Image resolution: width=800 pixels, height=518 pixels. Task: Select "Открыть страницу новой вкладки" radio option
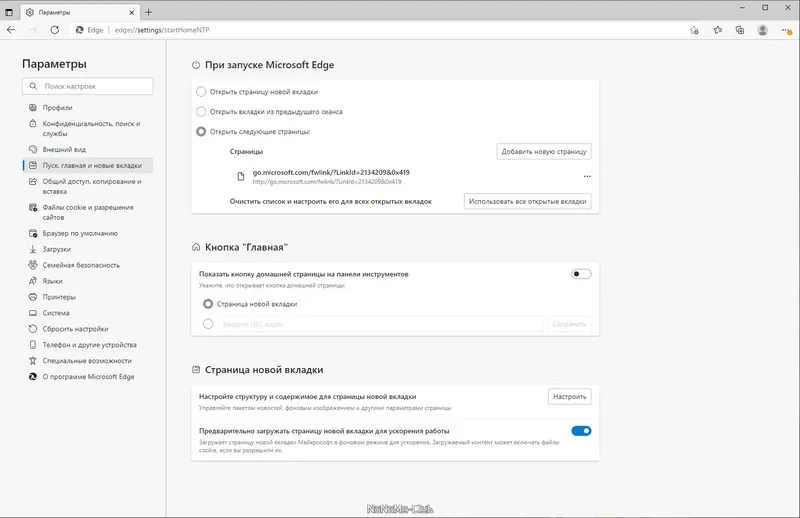pyautogui.click(x=202, y=92)
